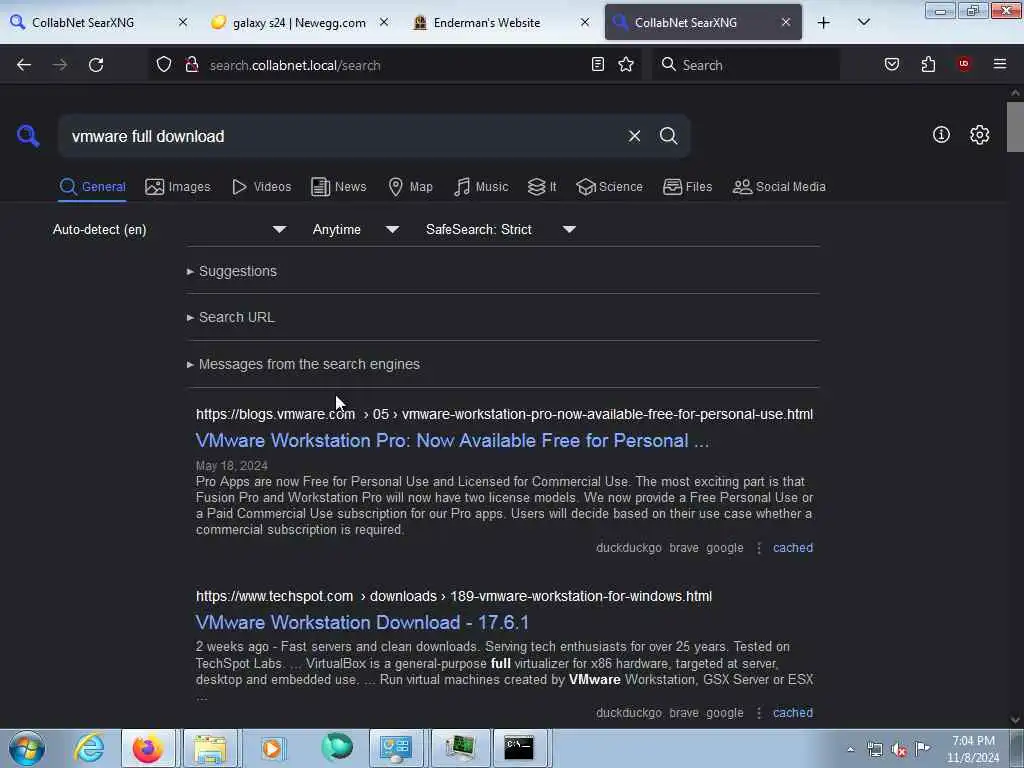Screen dimensions: 1024x768
Task: Open the command prompt taskbar icon
Action: click(x=519, y=748)
